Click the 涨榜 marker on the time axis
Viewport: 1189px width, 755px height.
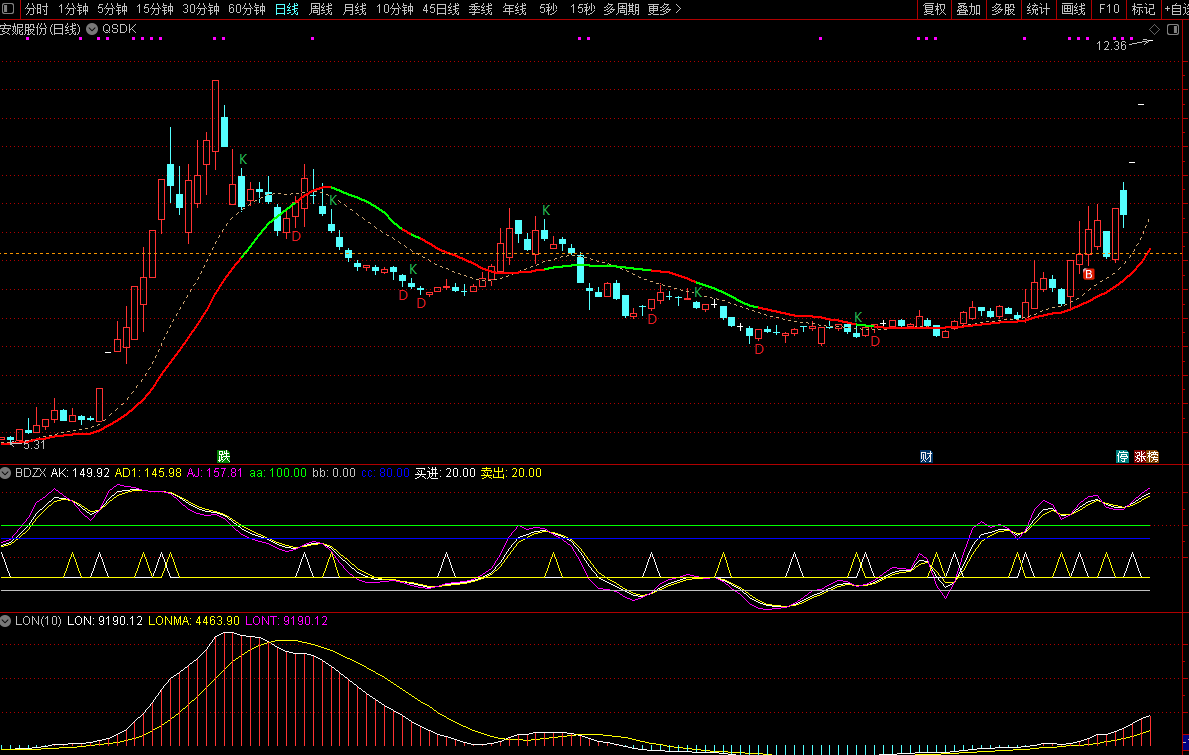pos(1146,457)
